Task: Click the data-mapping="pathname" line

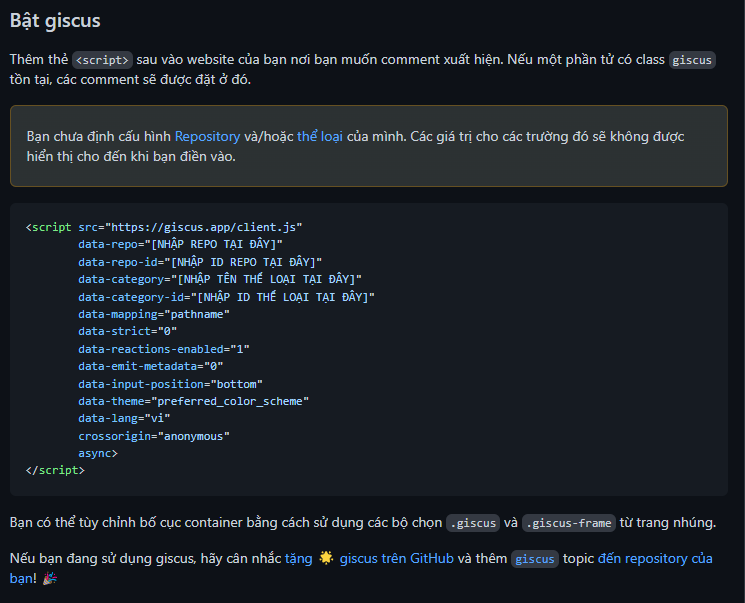Action: (154, 314)
